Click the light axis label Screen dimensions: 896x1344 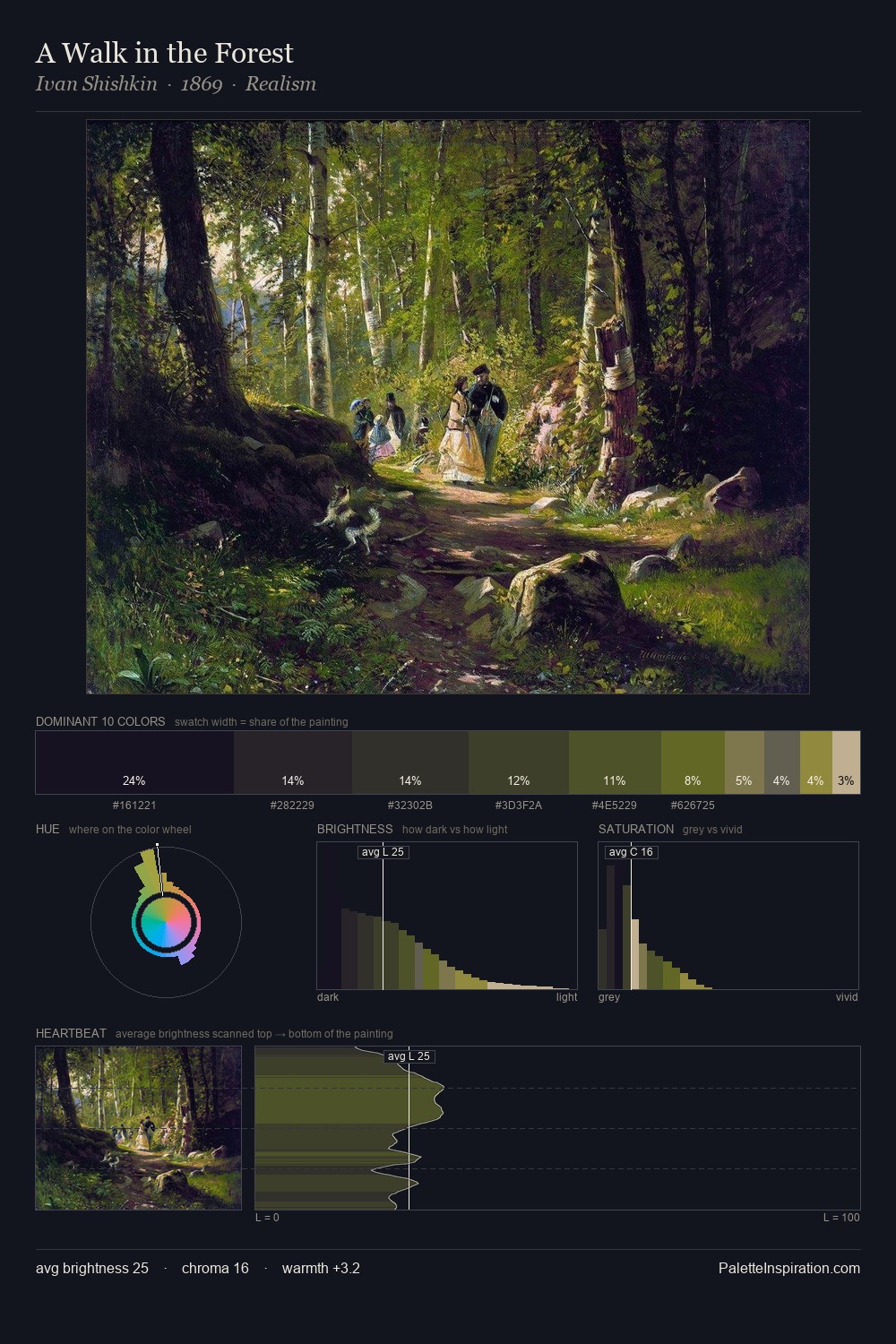point(566,997)
